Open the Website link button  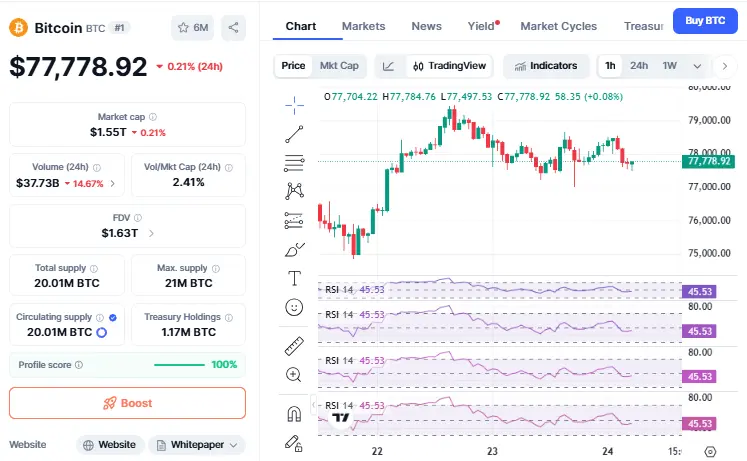point(110,445)
